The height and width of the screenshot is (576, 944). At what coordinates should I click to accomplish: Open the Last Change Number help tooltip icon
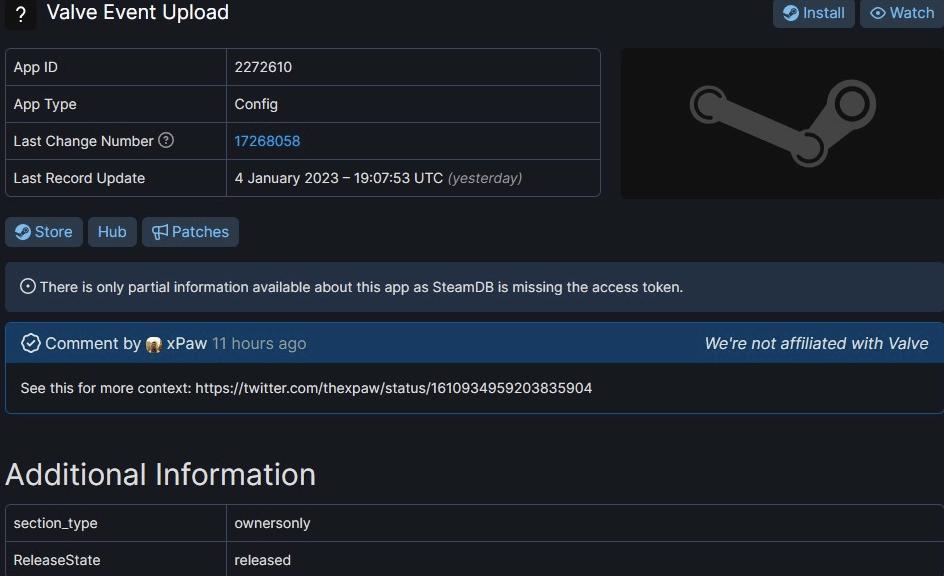(166, 140)
